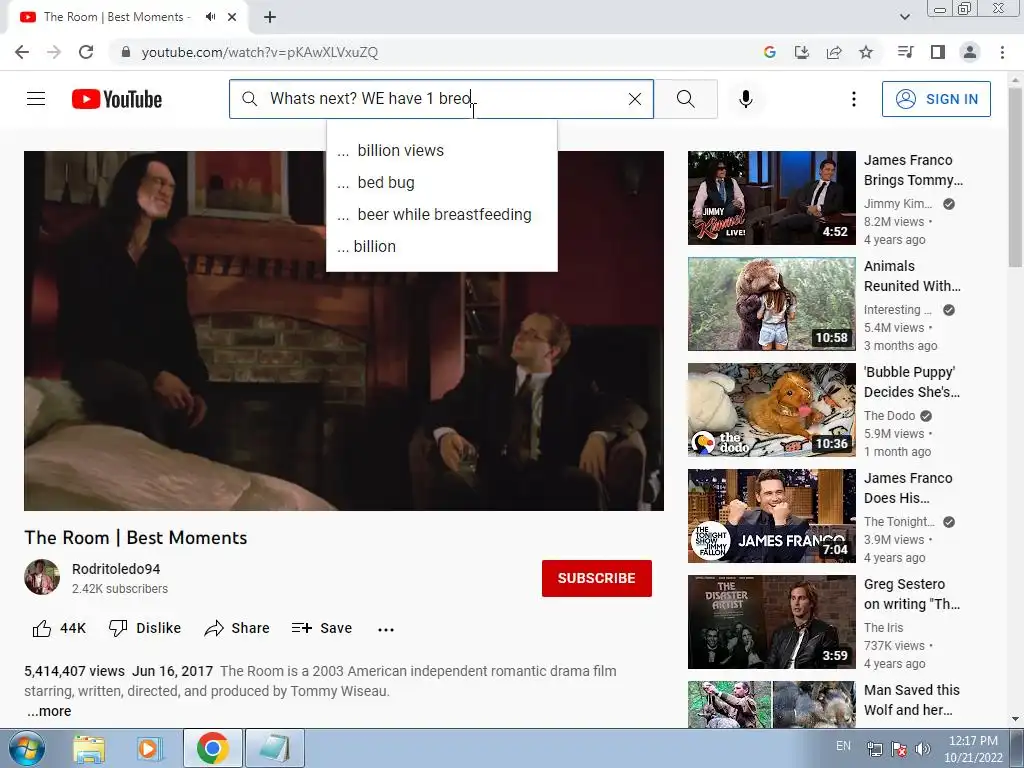Bookmark this page with the star icon
The image size is (1024, 768).
[x=866, y=52]
